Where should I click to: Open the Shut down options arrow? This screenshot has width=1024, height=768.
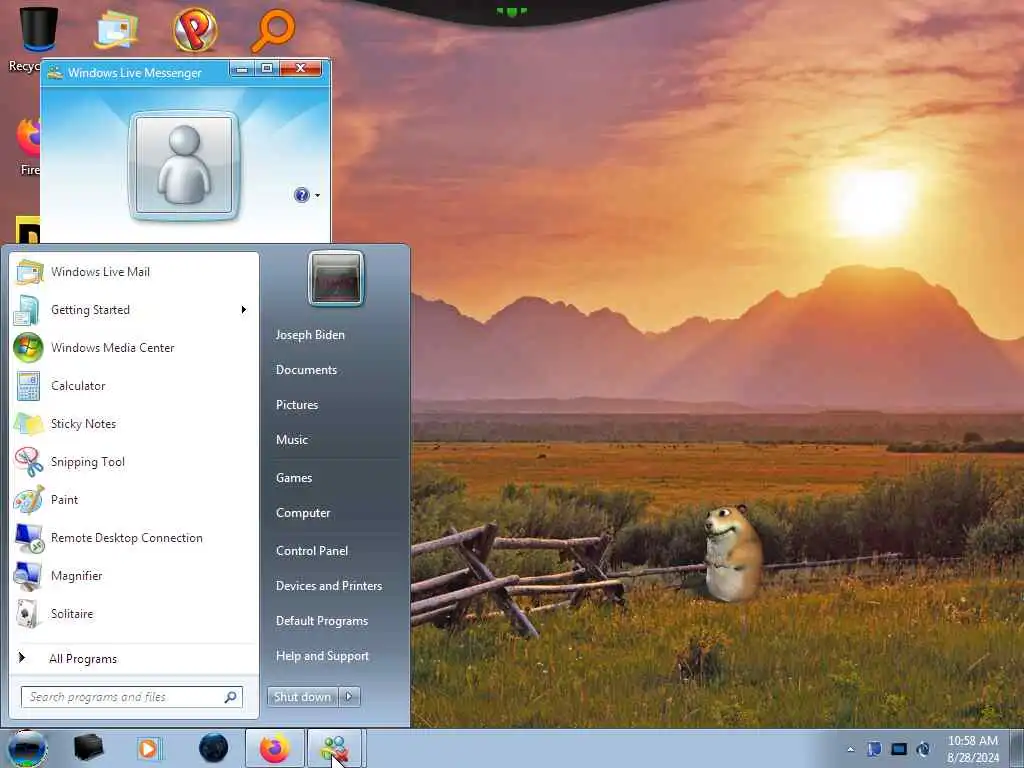(x=349, y=697)
